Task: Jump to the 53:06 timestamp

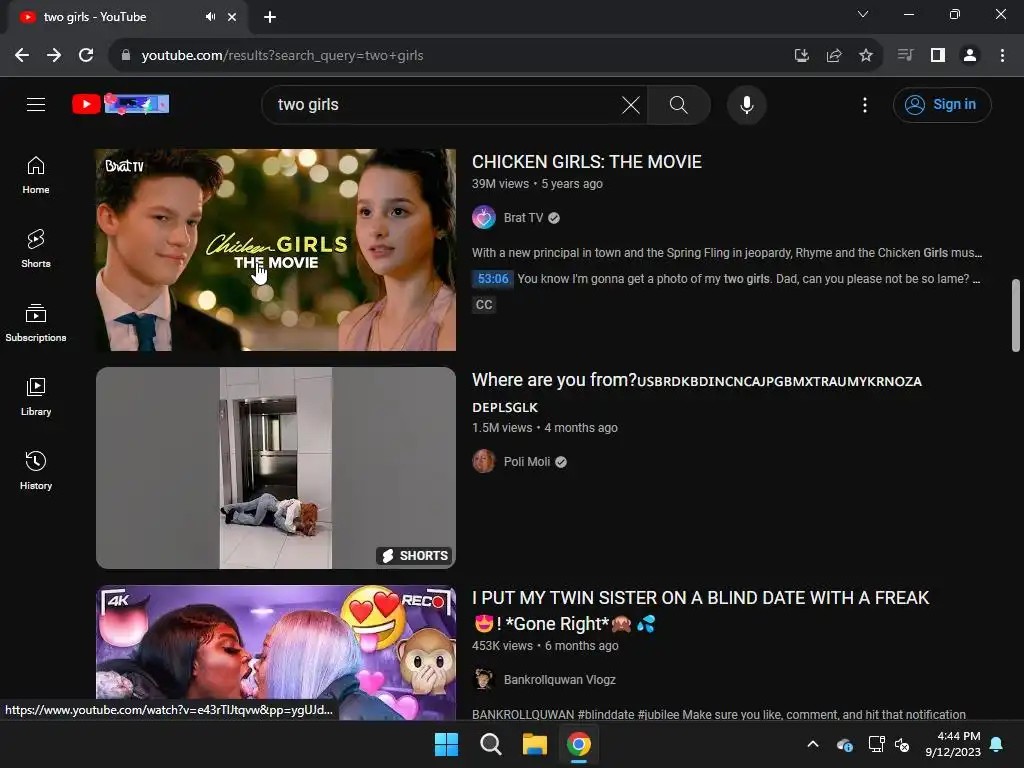Action: coord(492,279)
